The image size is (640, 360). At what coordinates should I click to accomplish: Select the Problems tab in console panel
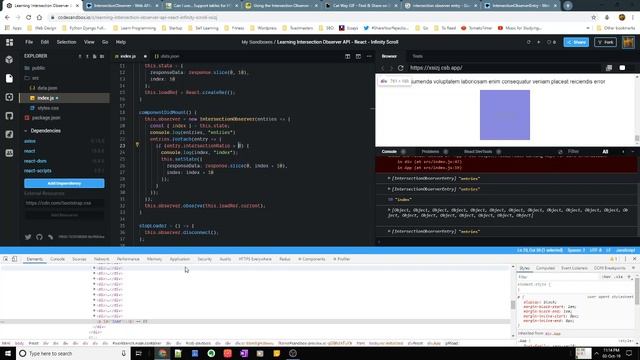click(430, 151)
